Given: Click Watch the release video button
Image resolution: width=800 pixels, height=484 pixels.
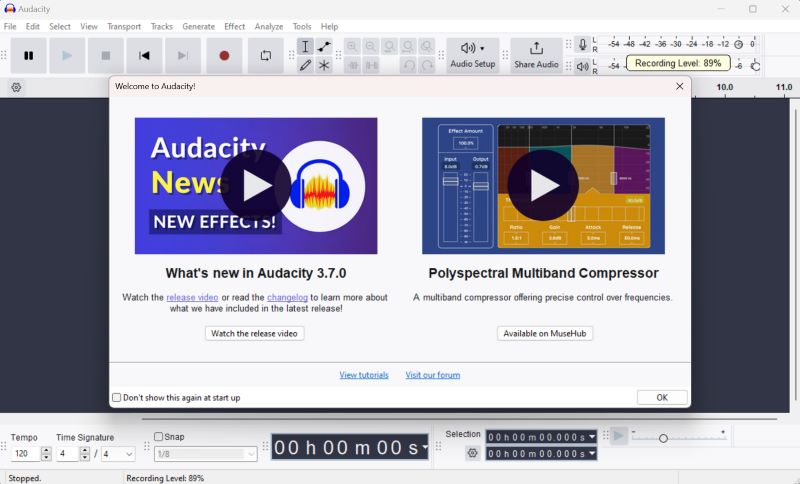Looking at the screenshot, I should [x=255, y=334].
